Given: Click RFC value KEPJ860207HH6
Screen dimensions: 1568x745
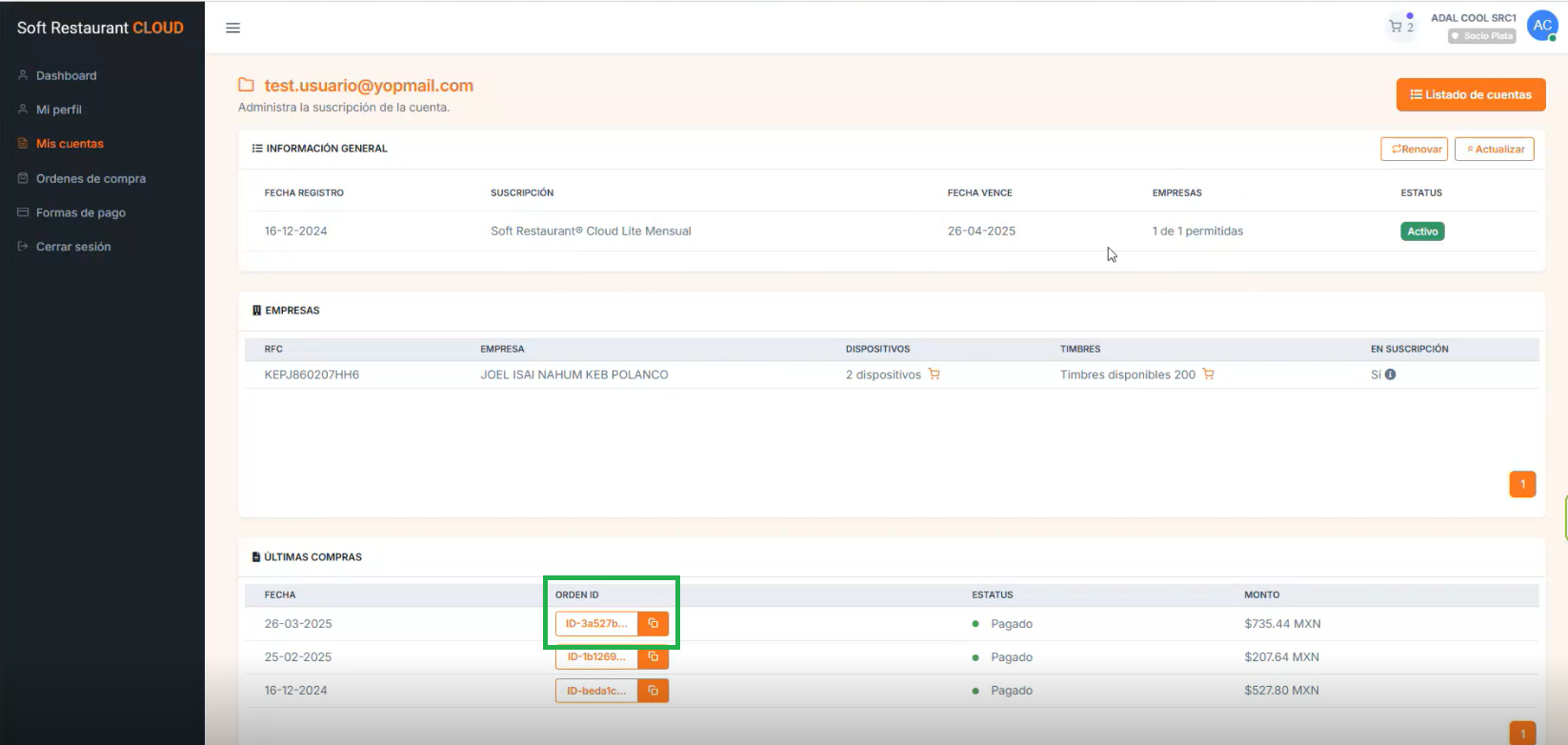Looking at the screenshot, I should [x=312, y=374].
